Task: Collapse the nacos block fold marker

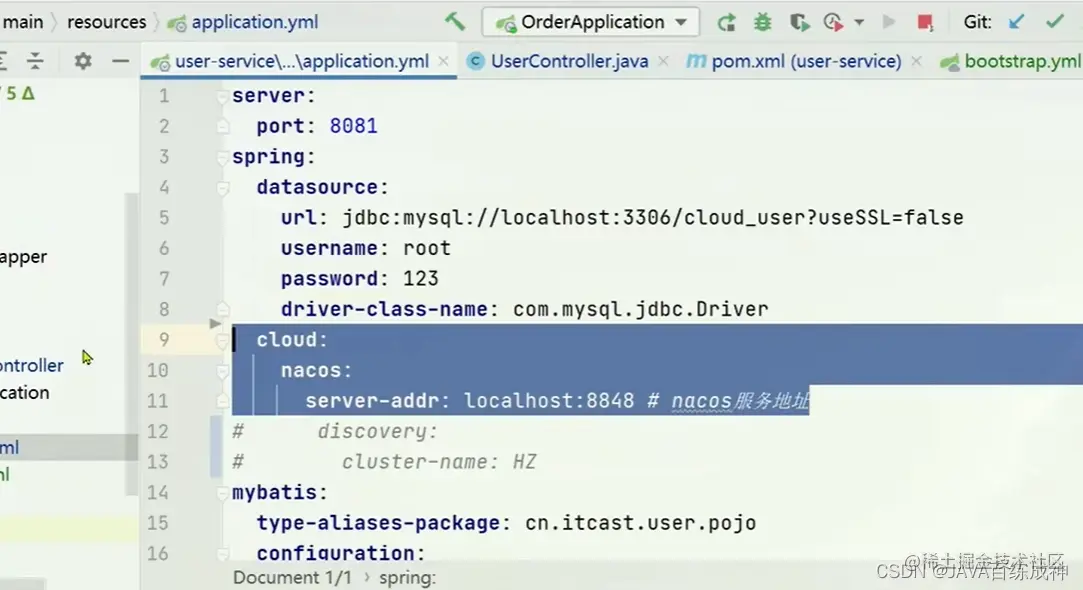Action: click(222, 371)
